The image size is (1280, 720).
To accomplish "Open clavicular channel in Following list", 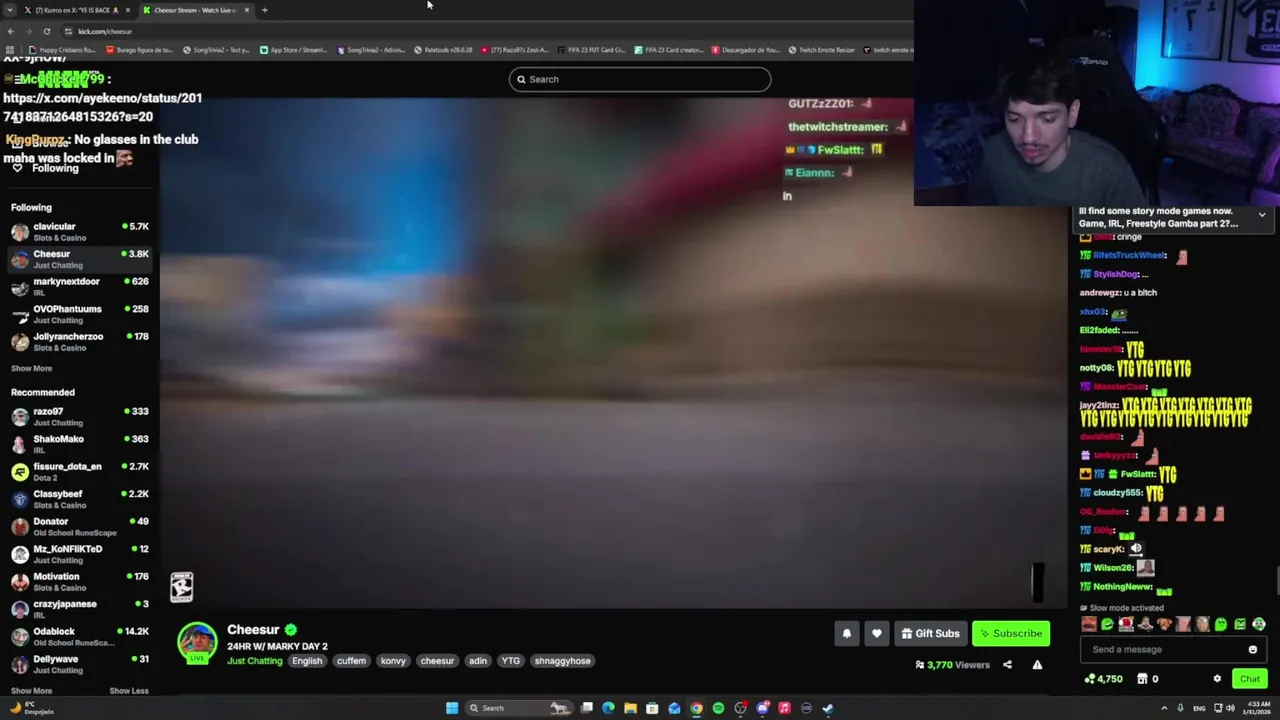I will (80, 232).
